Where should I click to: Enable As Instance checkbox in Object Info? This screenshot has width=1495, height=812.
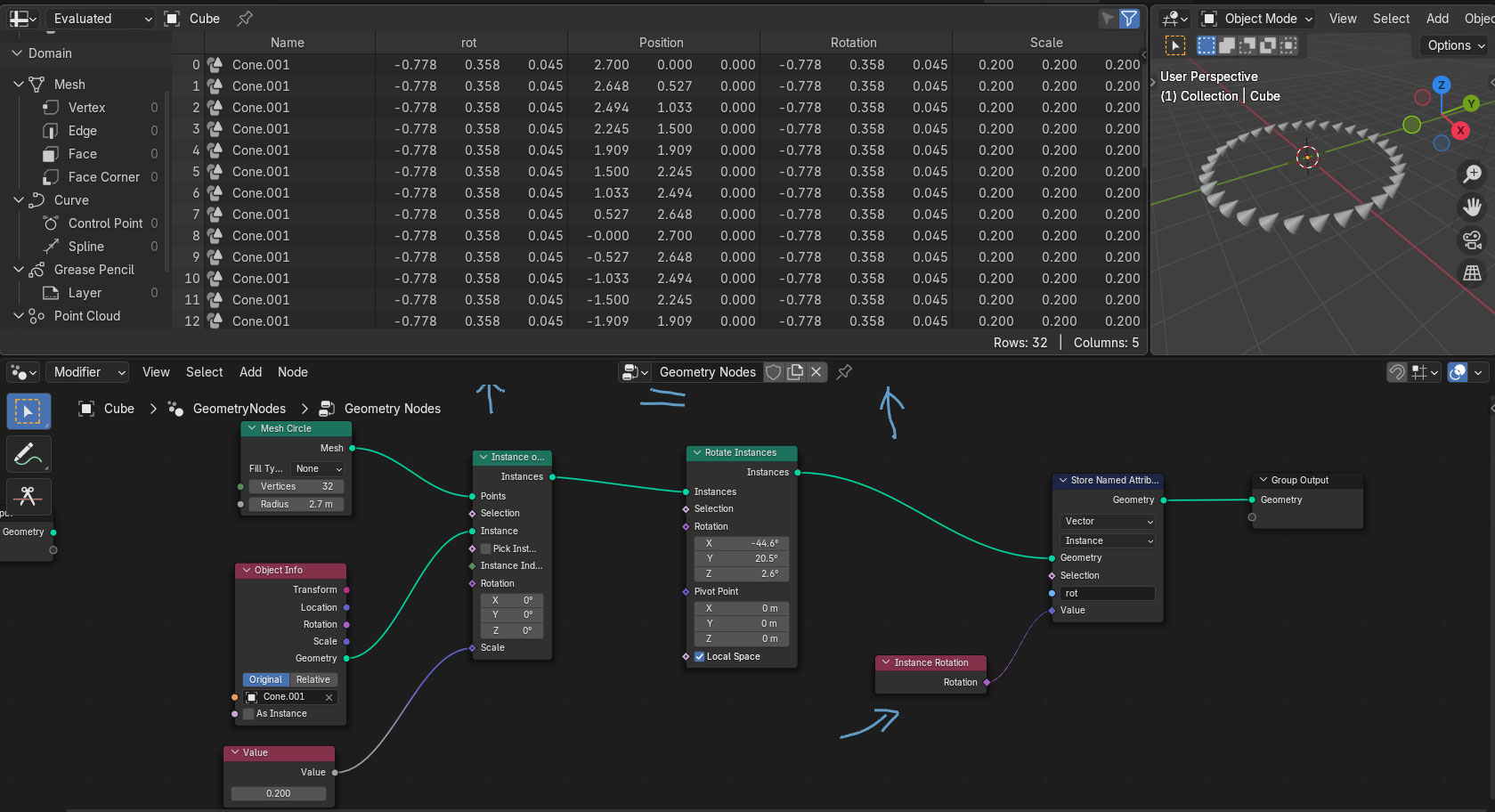pos(249,714)
